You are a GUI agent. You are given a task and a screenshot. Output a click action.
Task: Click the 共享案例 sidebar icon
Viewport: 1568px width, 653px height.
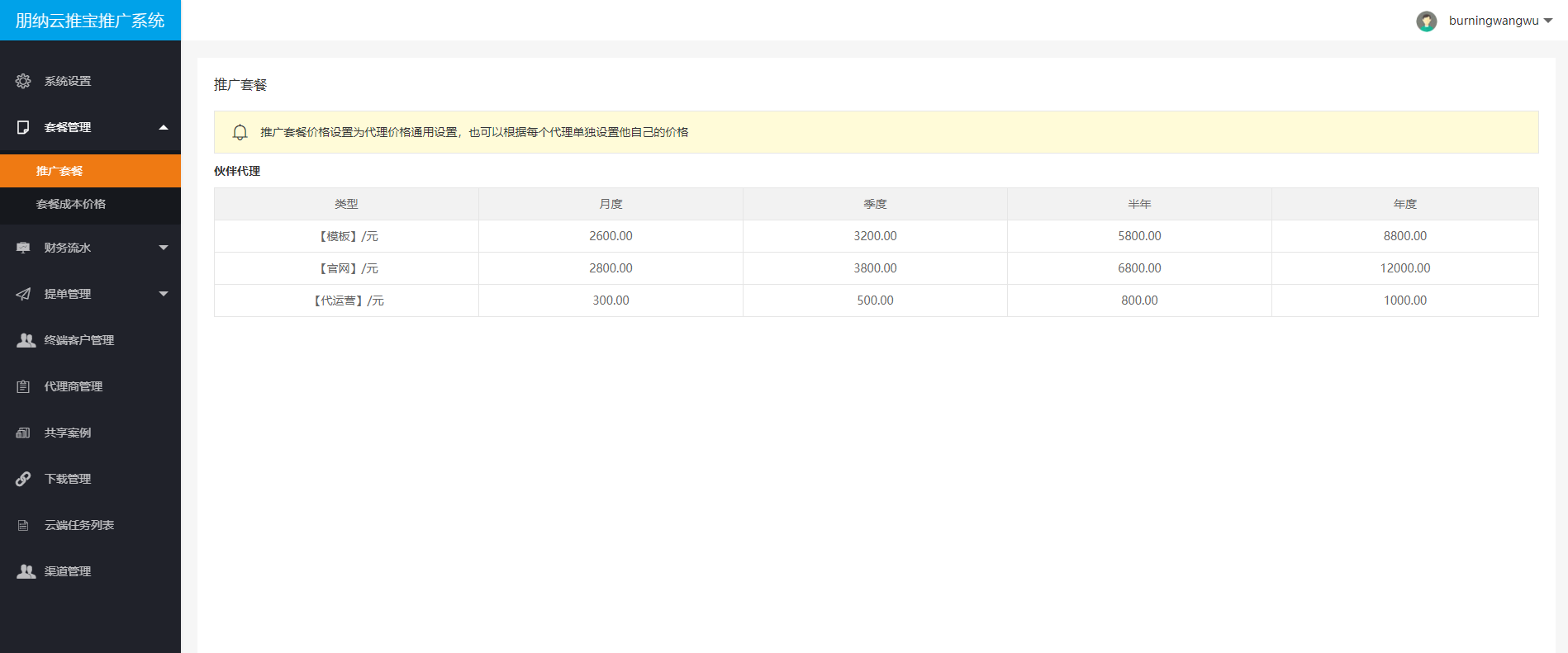coord(23,433)
